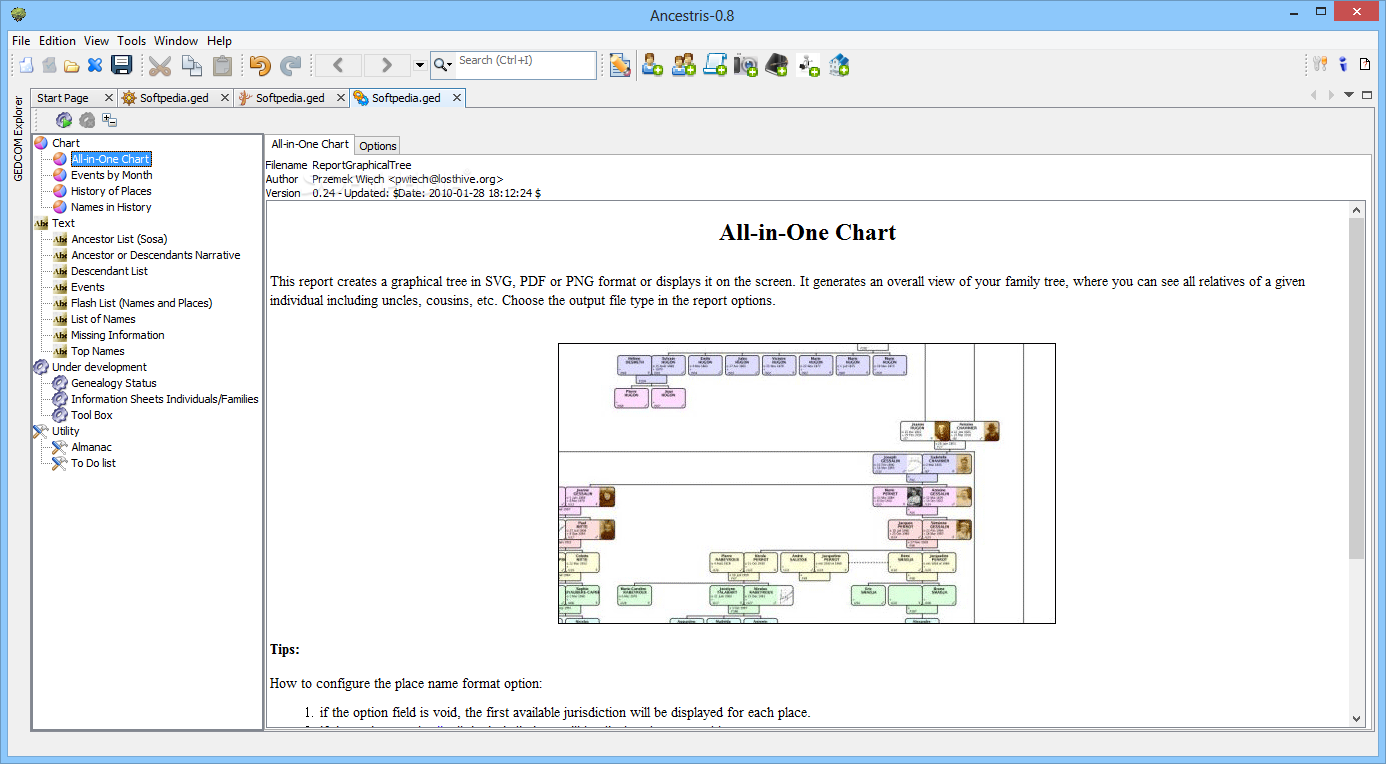Close the Start Page tab

pos(109,98)
